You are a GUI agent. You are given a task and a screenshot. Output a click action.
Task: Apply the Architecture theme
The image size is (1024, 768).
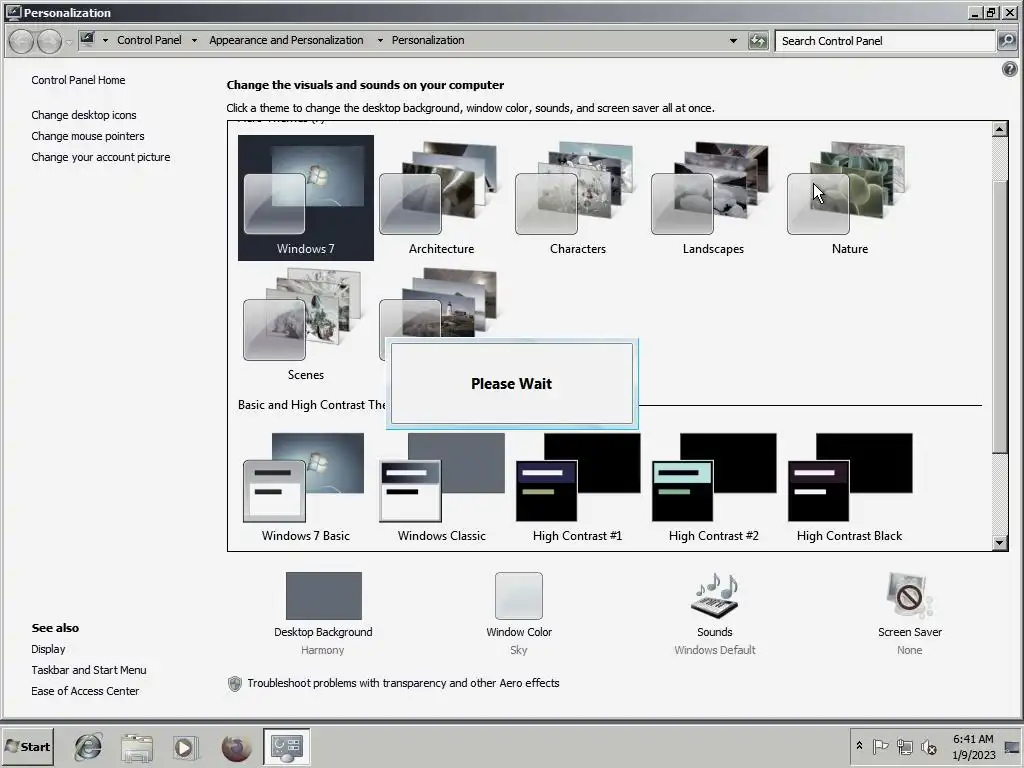441,198
